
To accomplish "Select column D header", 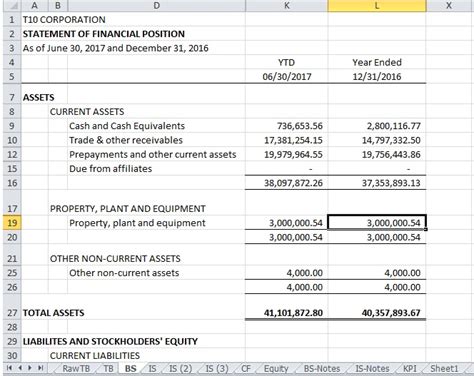I will [x=156, y=5].
